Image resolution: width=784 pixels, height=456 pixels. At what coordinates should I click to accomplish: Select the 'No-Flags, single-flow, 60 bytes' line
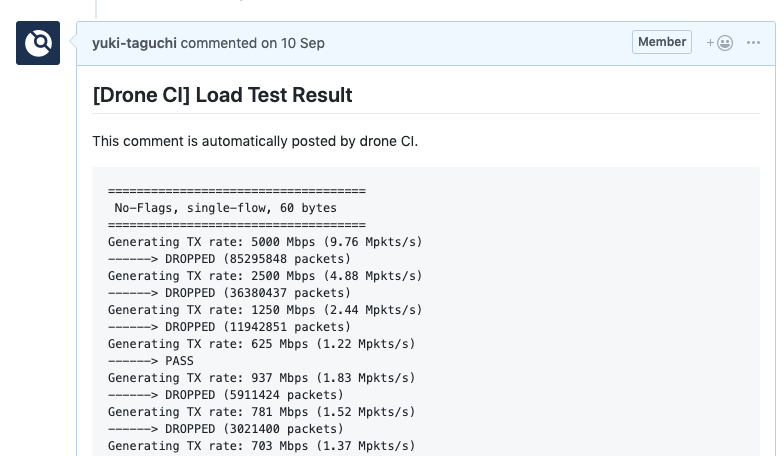point(226,208)
